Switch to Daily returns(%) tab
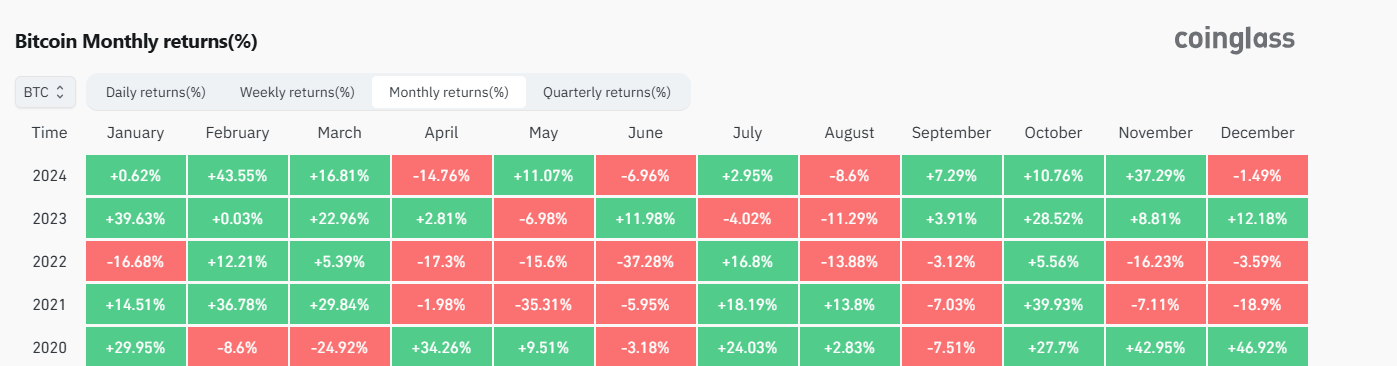The width and height of the screenshot is (1397, 366). (x=156, y=92)
